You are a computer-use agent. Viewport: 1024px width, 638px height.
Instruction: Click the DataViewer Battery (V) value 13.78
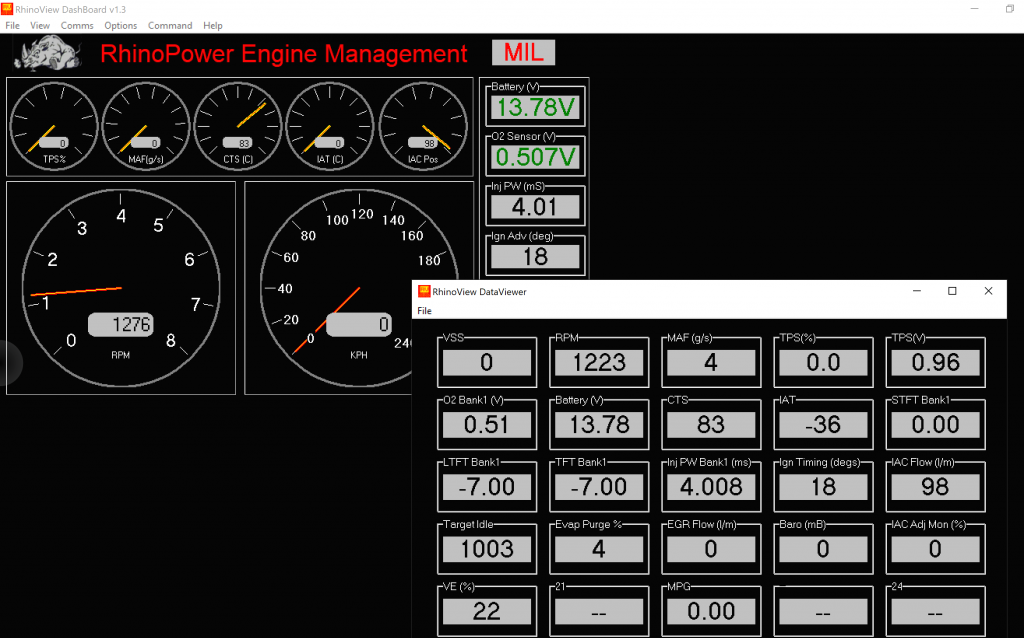click(599, 424)
